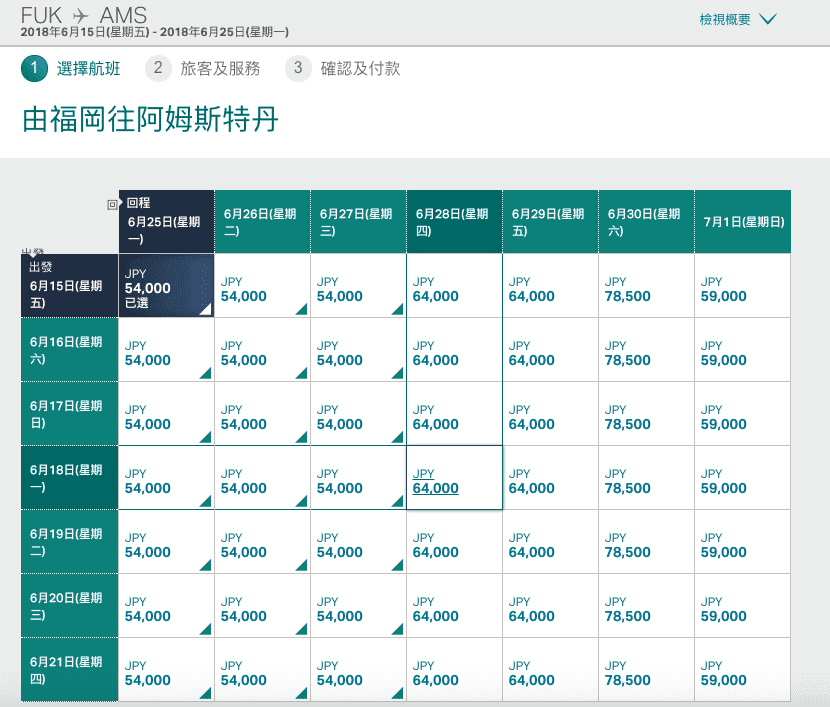This screenshot has width=830, height=707.
Task: Select departure row header 6月16日(星期六)
Action: tap(69, 350)
